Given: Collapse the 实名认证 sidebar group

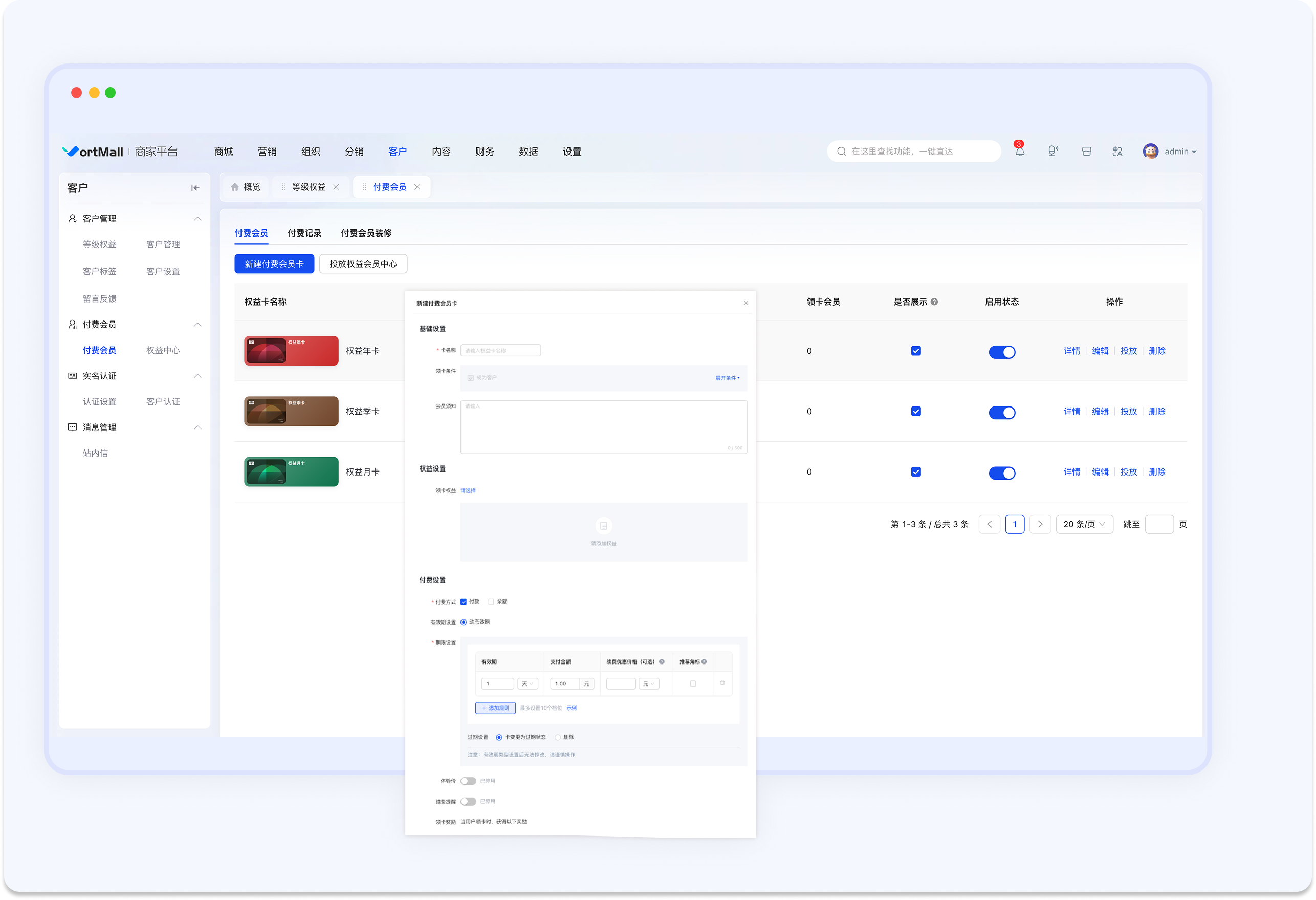Looking at the screenshot, I should [197, 376].
